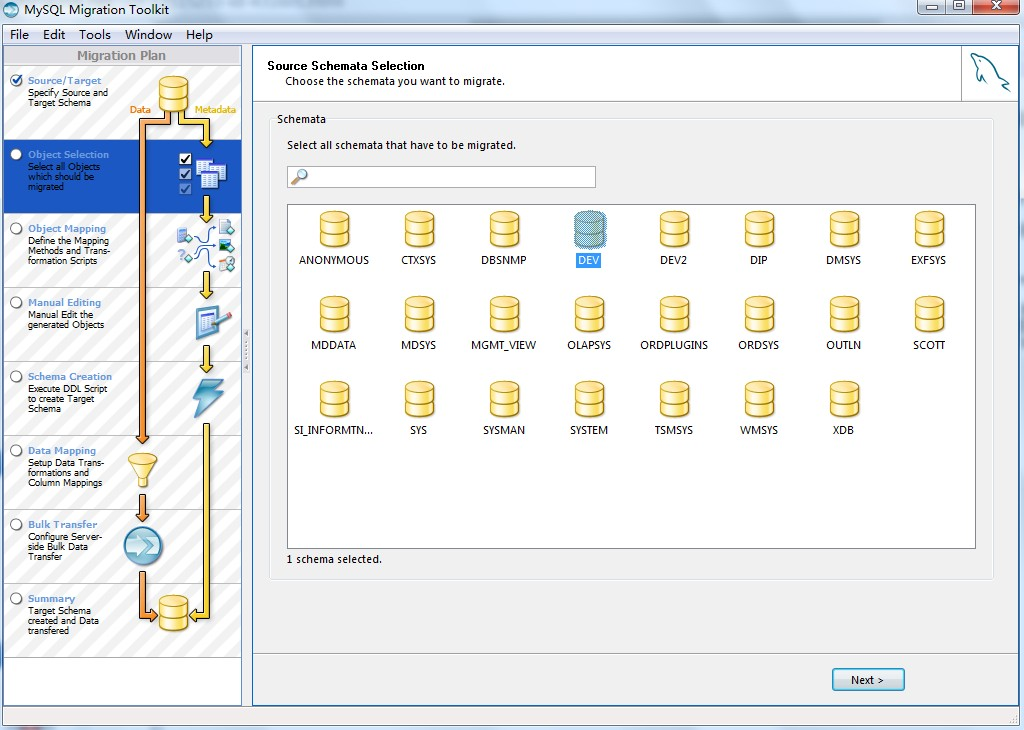Select the TSMSYS schema icon

(x=674, y=399)
